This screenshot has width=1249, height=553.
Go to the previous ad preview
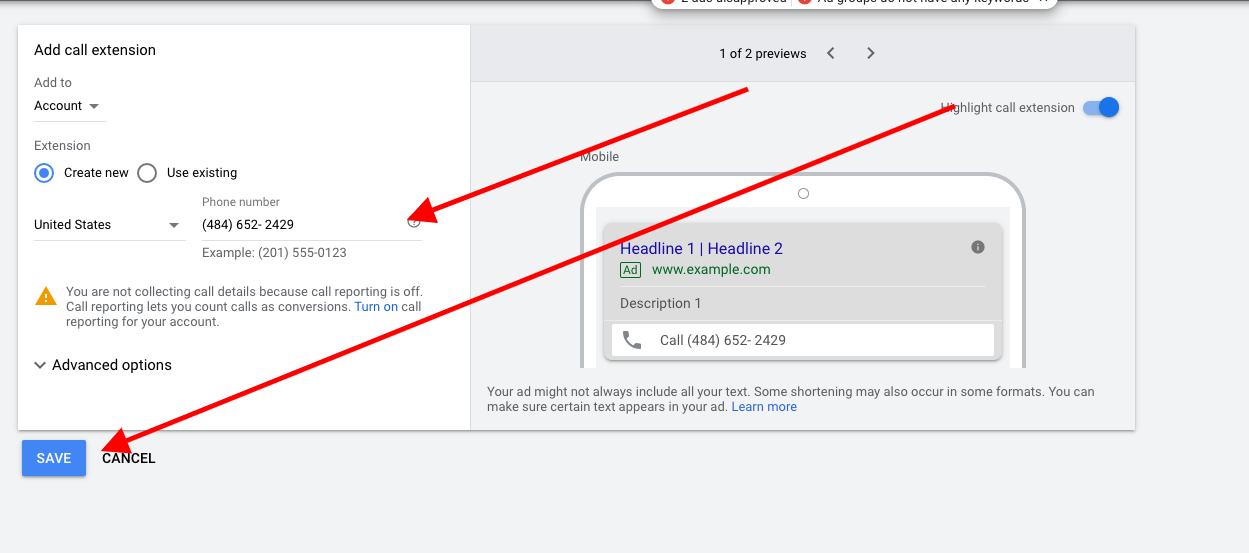click(x=831, y=53)
